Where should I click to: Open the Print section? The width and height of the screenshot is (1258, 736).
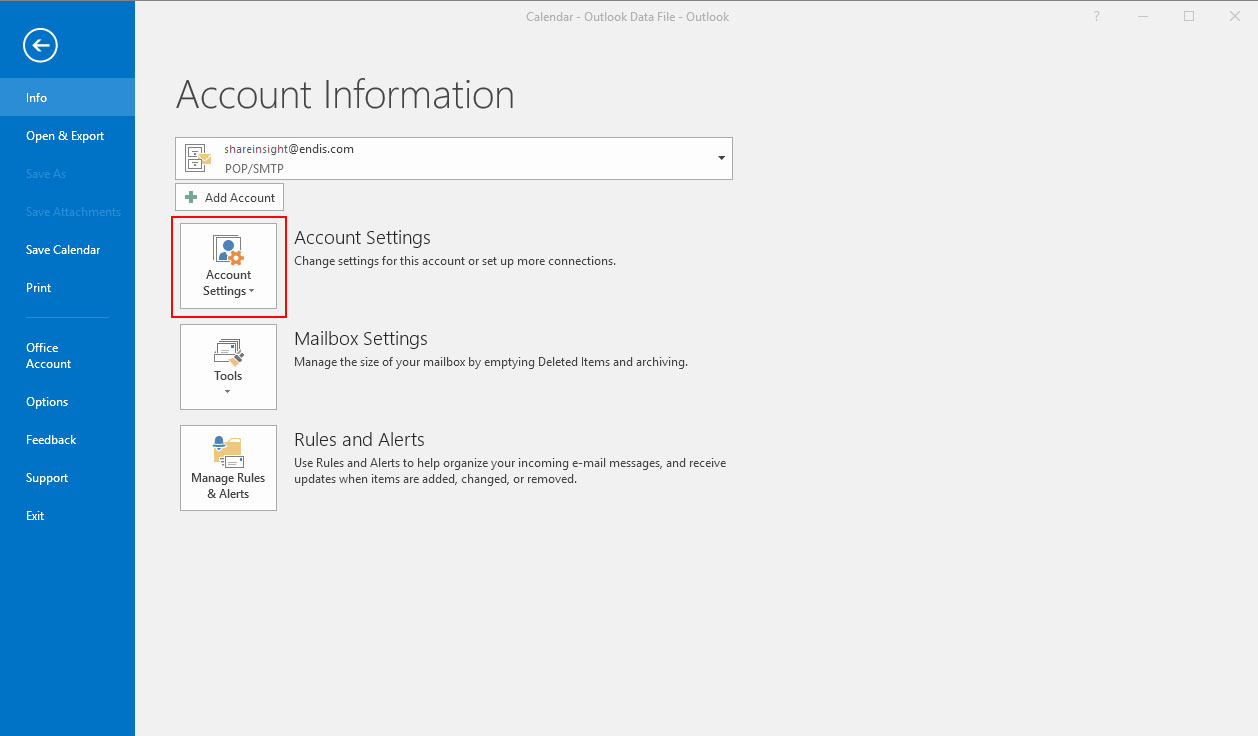(38, 287)
